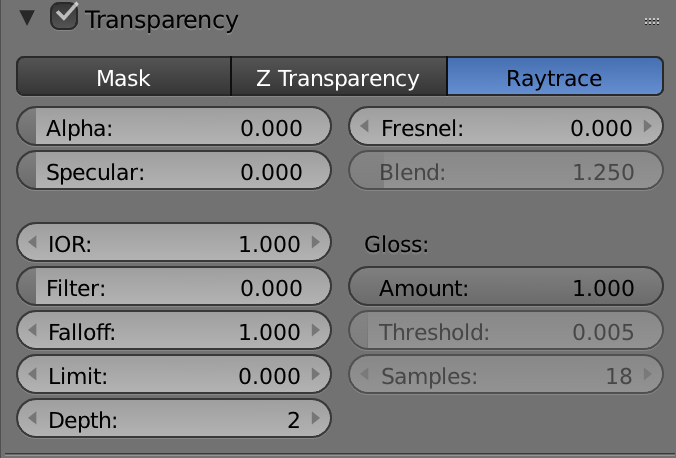Click the Specular transparency slider
Viewport: 676px width, 458px height.
(174, 172)
